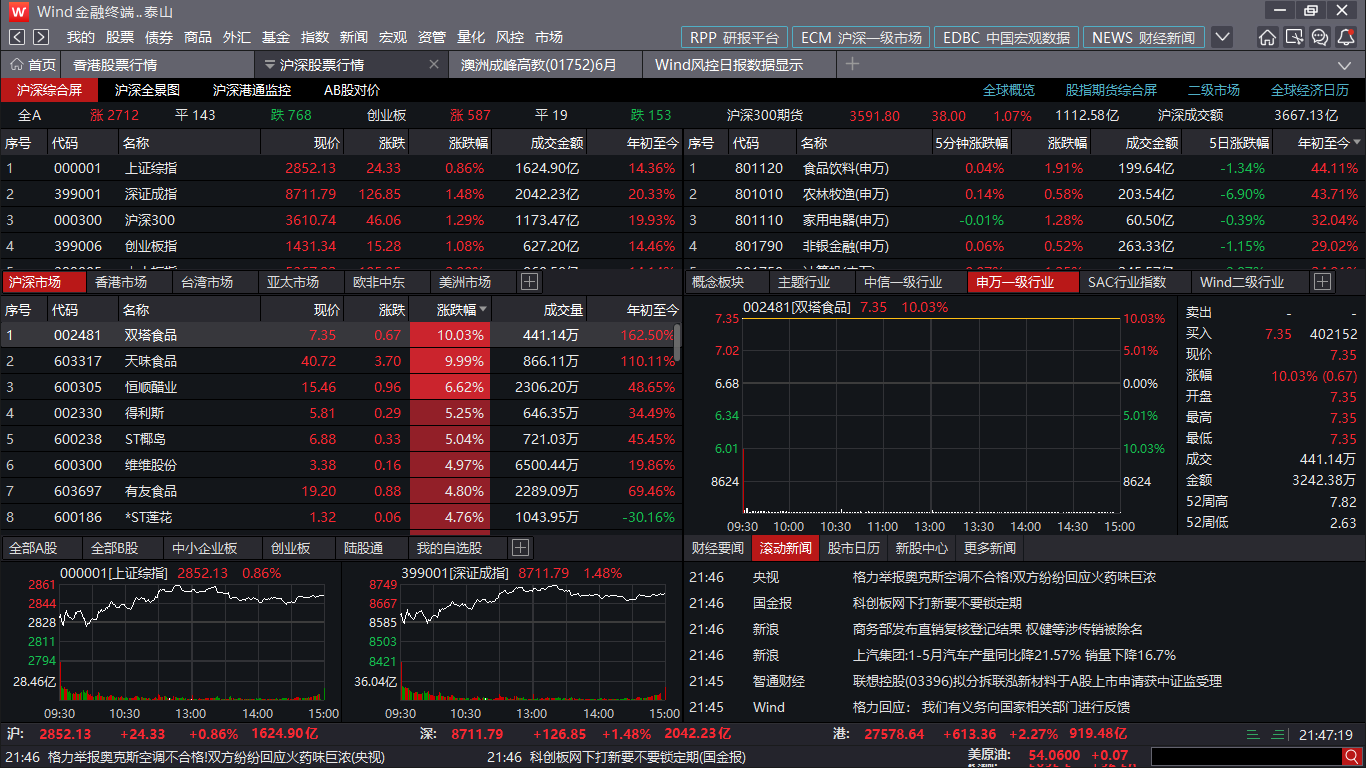The image size is (1366, 768).
Task: Add a market tab after 美洲市场
Action: coord(528,282)
